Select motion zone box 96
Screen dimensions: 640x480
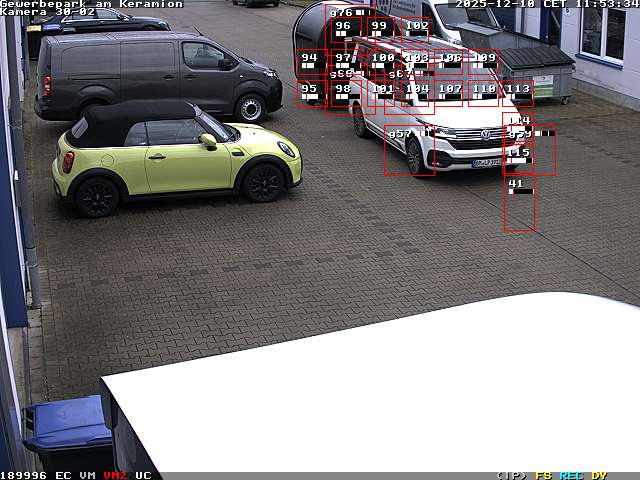click(343, 31)
